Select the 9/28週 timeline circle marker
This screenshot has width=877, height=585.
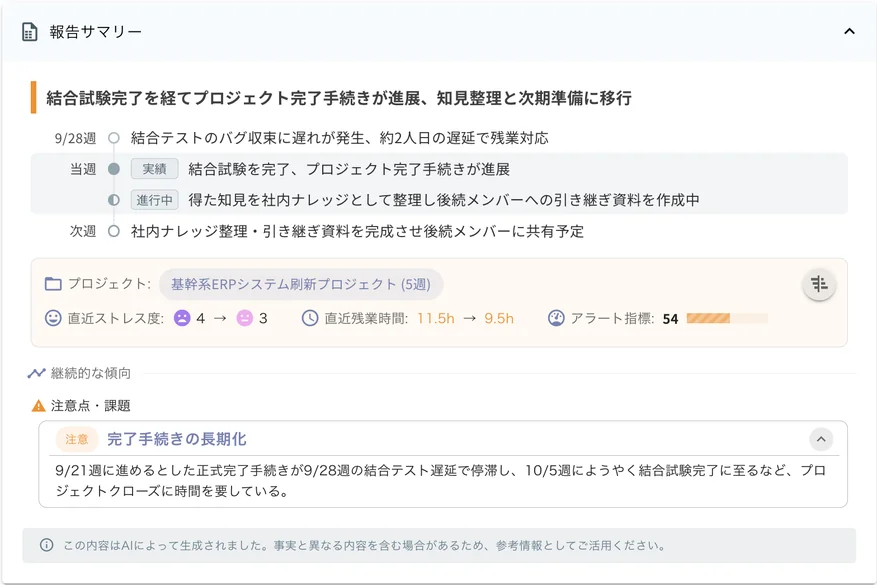pos(114,138)
